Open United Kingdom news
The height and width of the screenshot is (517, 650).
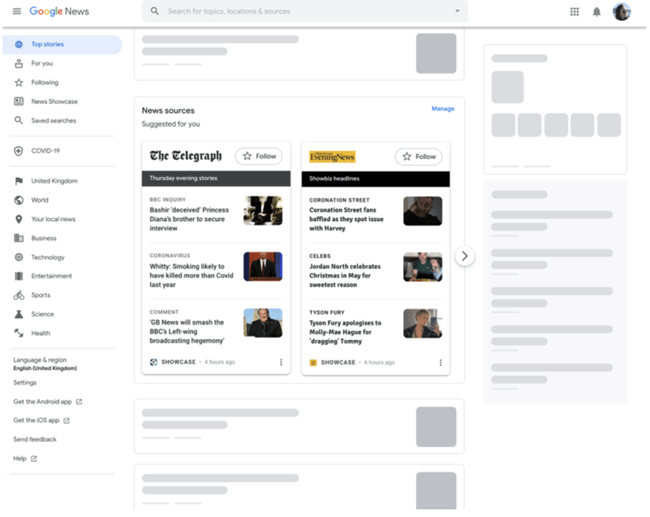click(x=54, y=181)
